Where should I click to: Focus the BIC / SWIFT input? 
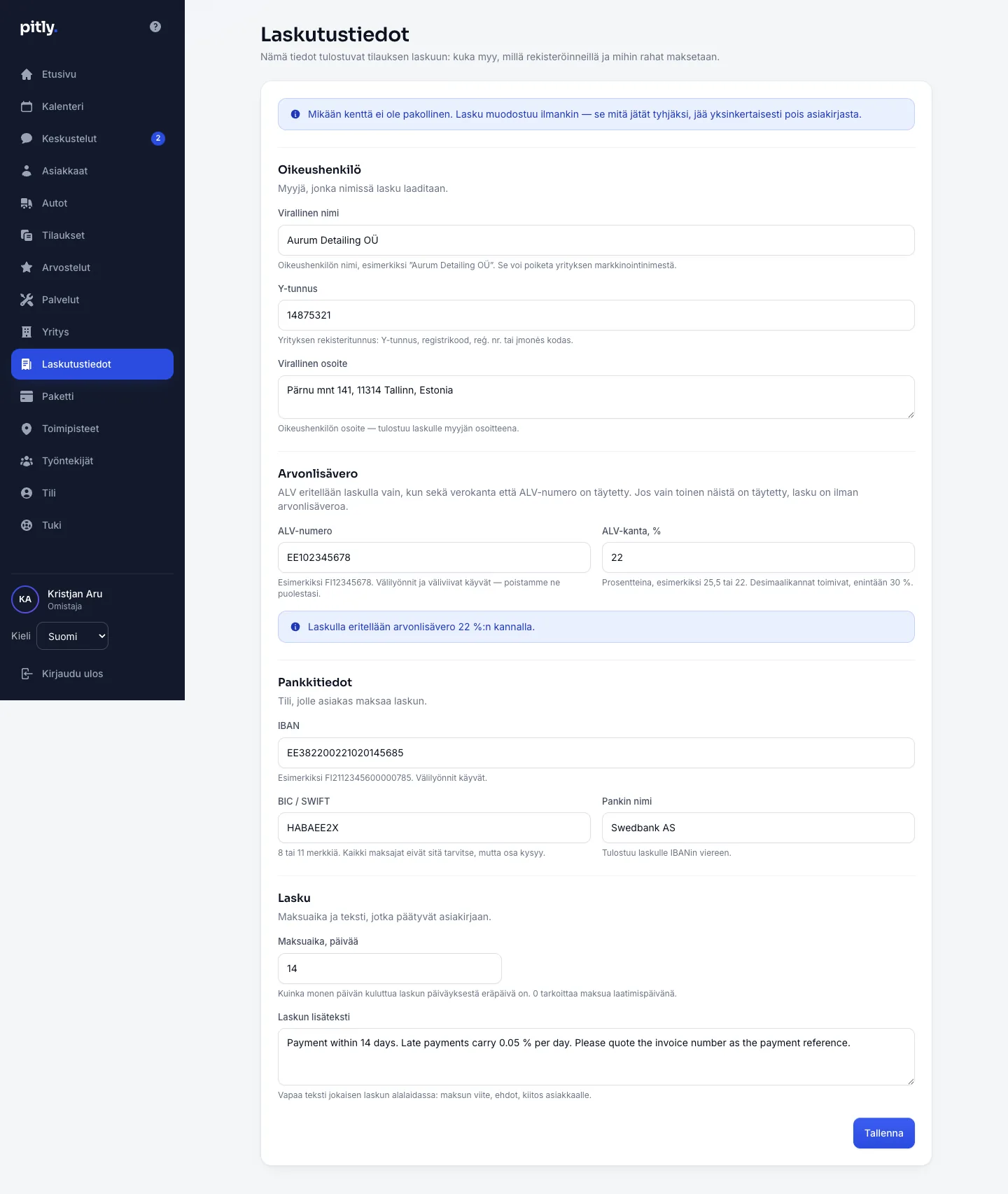434,828
